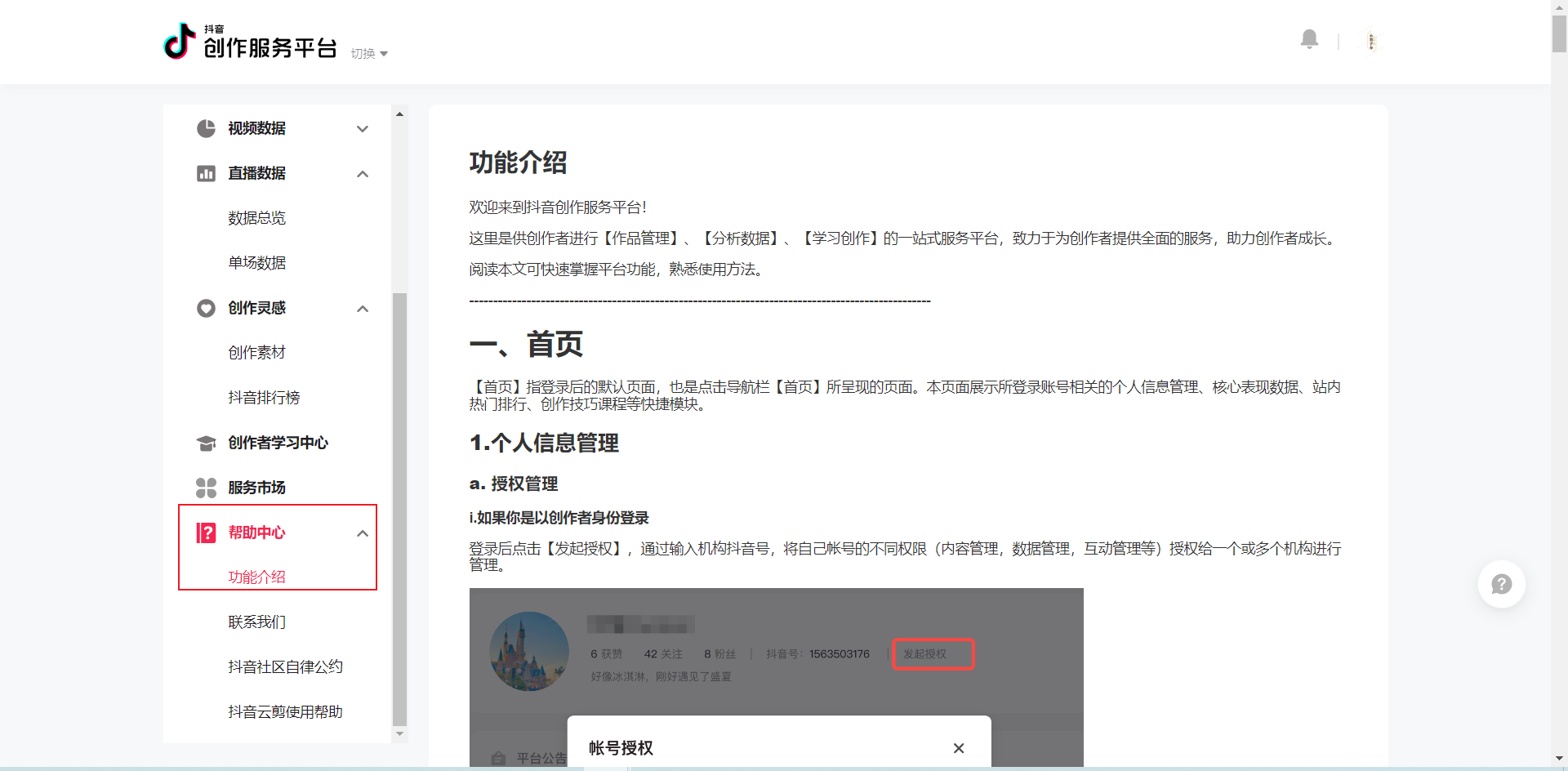The width and height of the screenshot is (1568, 771).
Task: Open the 切换 platform switcher dropdown
Action: point(369,54)
